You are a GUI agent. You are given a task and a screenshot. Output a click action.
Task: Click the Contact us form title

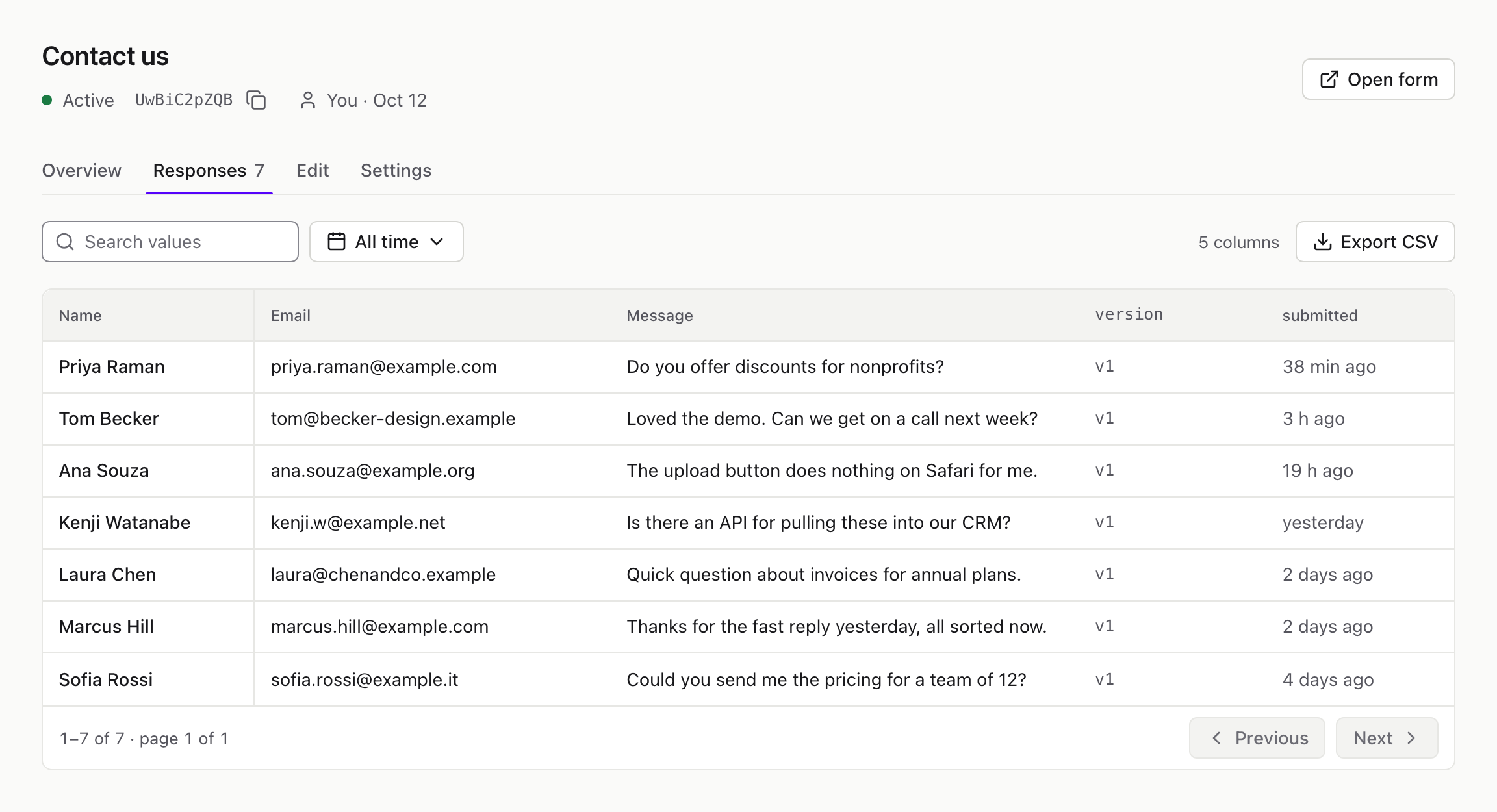tap(105, 57)
